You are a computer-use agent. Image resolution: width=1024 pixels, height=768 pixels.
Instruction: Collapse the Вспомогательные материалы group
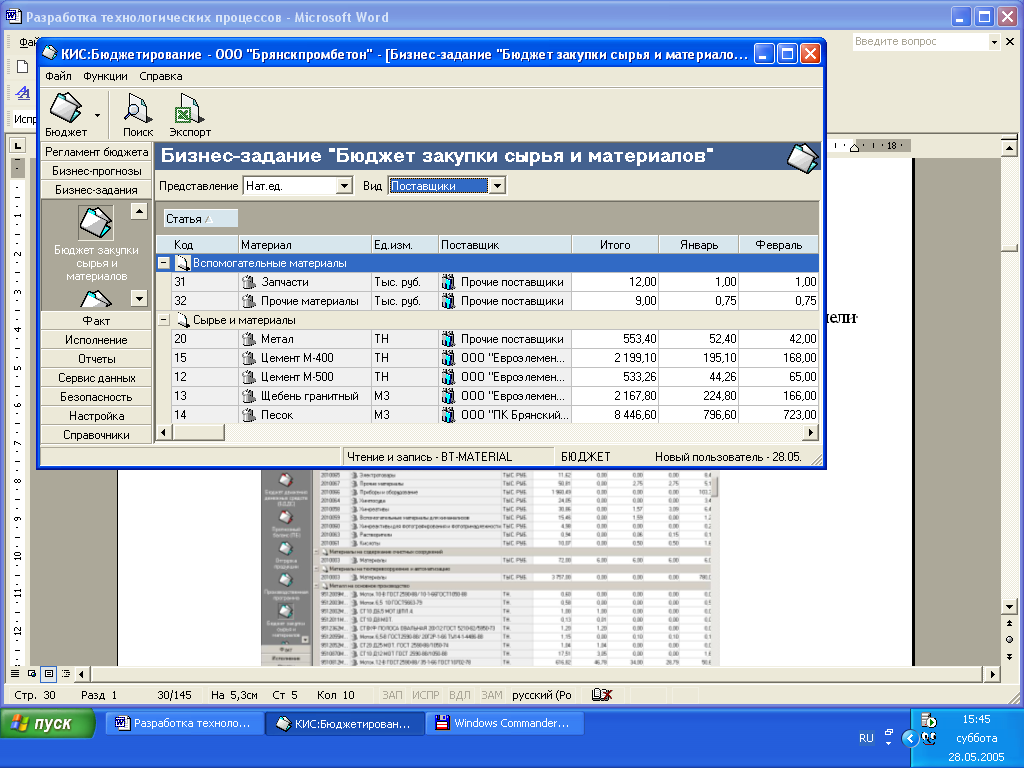[x=164, y=263]
